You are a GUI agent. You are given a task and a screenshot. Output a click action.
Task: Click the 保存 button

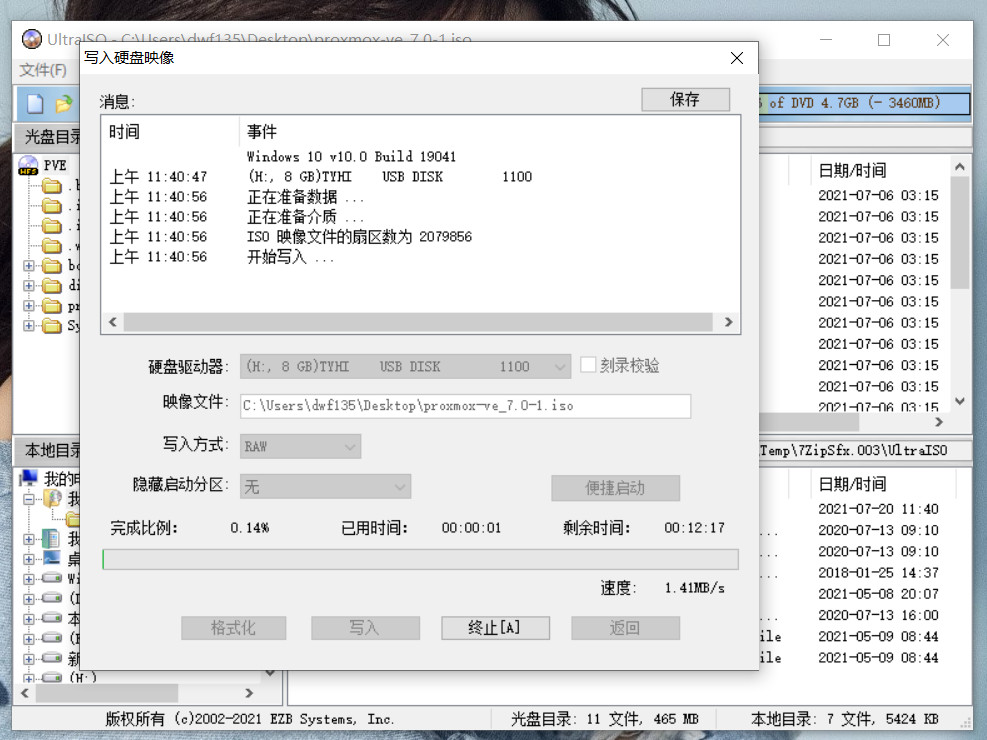[x=685, y=99]
